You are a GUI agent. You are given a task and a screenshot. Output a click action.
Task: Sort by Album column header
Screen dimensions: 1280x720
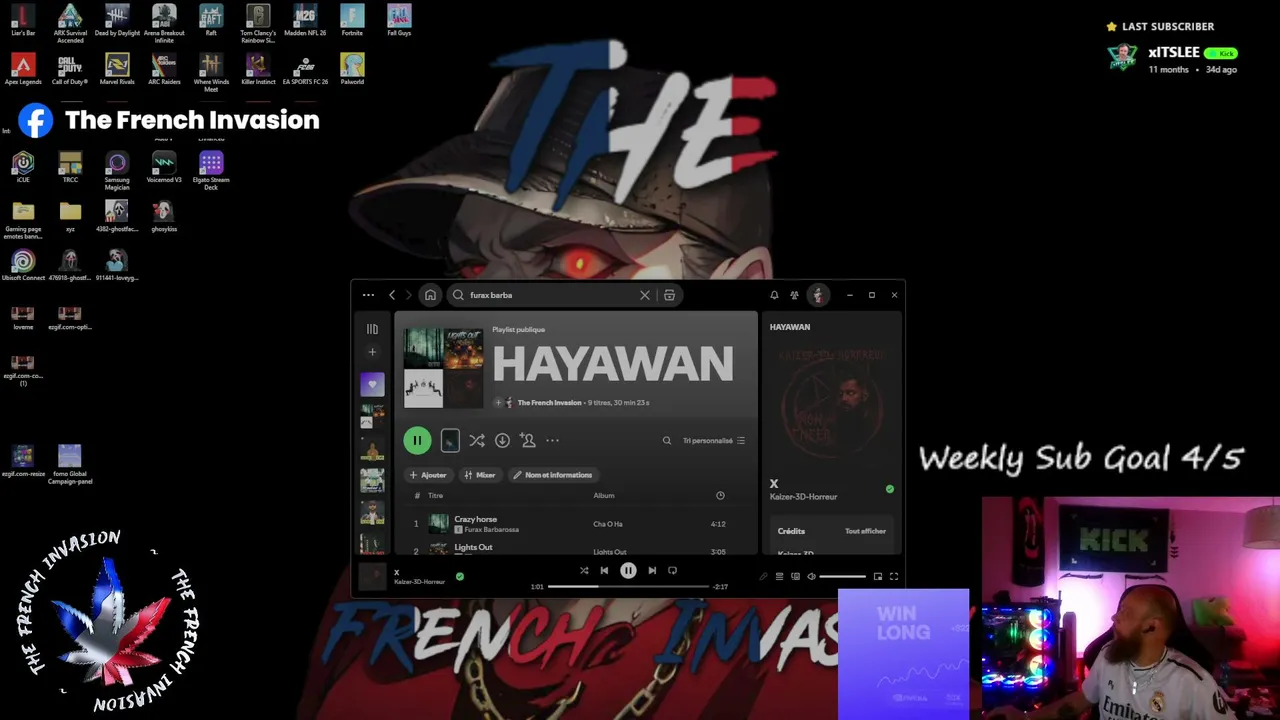[x=604, y=495]
